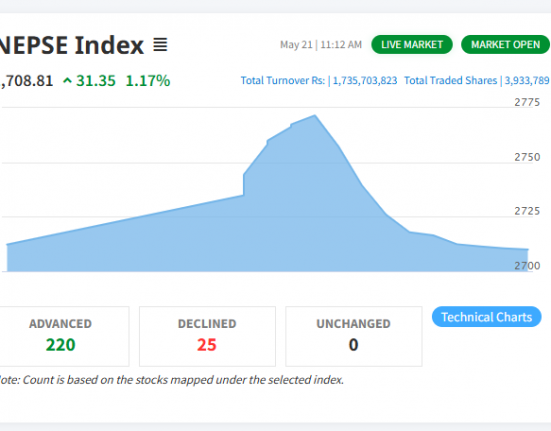
Task: Open the hamburger menu beside NEPSE Index
Action: click(x=160, y=45)
